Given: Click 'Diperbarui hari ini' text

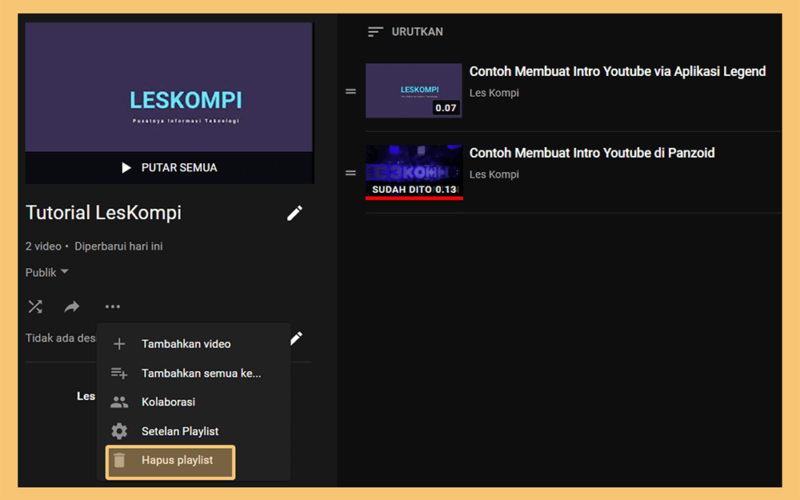Looking at the screenshot, I should [118, 246].
